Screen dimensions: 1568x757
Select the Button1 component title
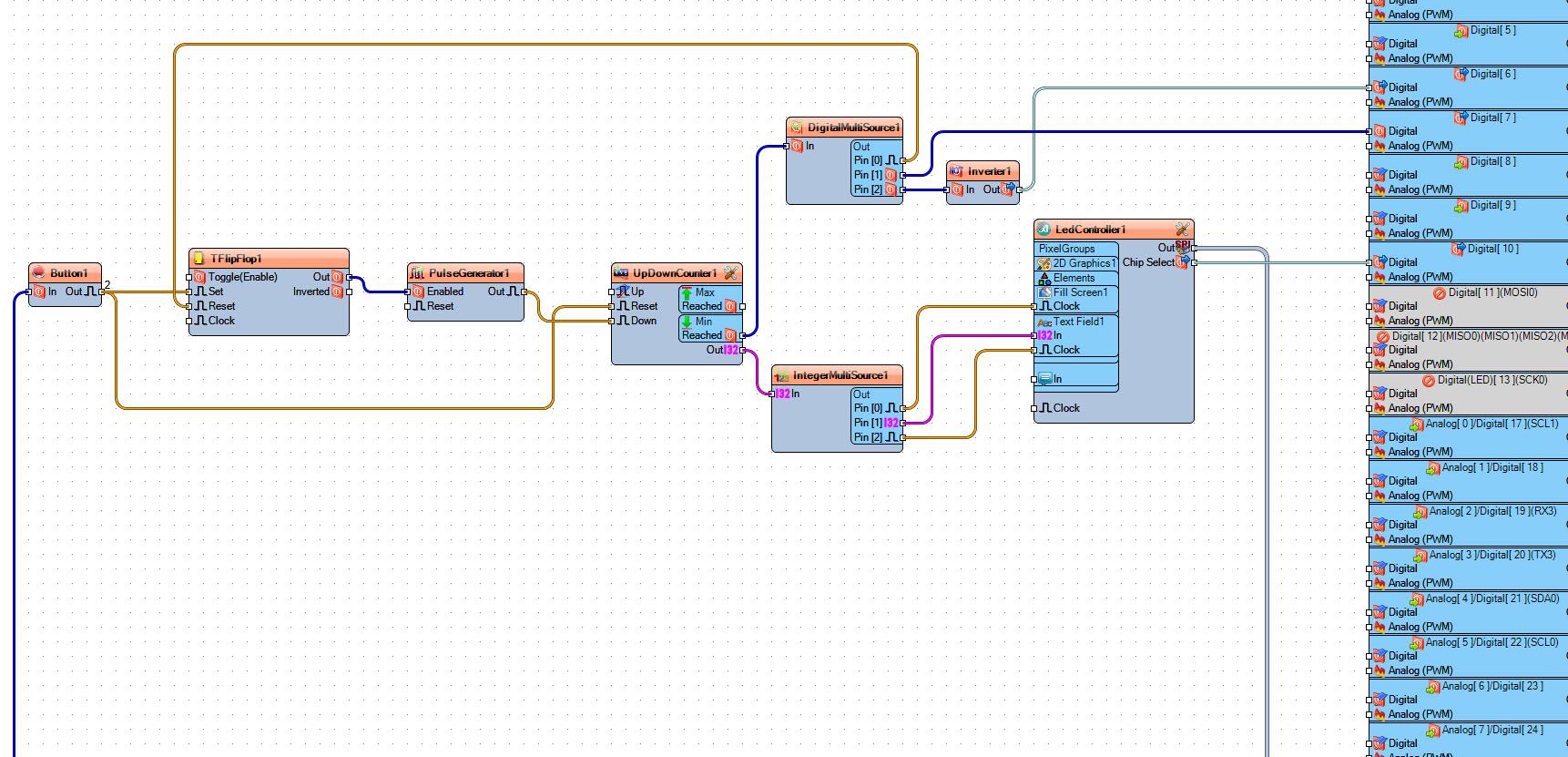coord(69,273)
